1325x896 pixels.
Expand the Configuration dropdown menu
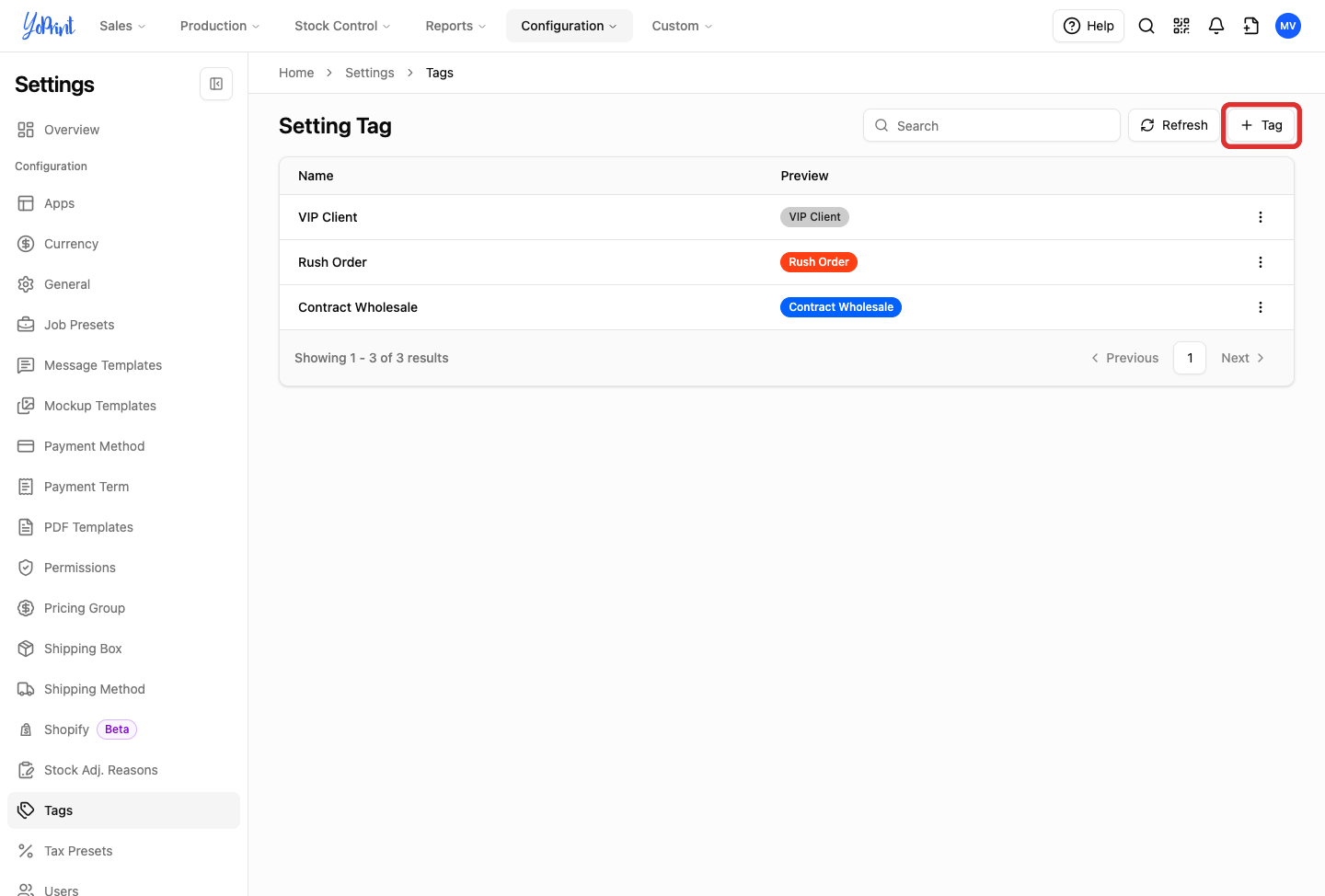click(569, 26)
